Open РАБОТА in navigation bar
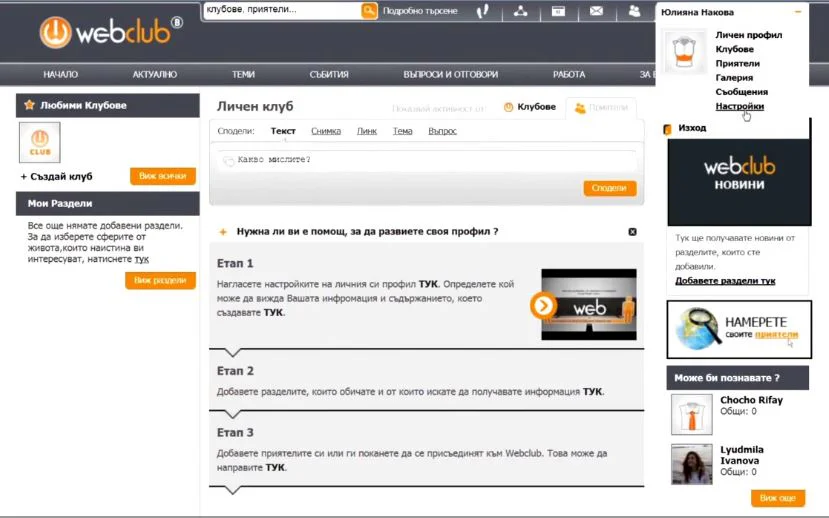Image resolution: width=829 pixels, height=518 pixels. pyautogui.click(x=569, y=75)
